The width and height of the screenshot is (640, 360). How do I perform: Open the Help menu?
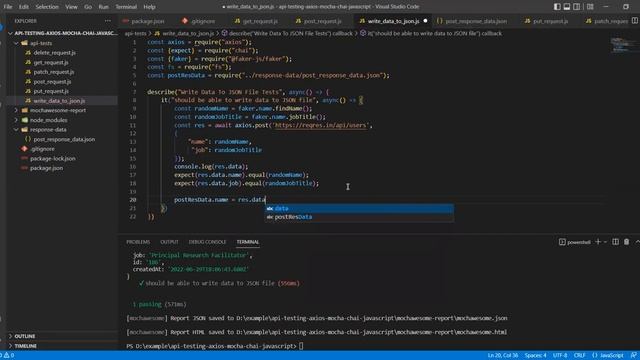click(x=149, y=7)
